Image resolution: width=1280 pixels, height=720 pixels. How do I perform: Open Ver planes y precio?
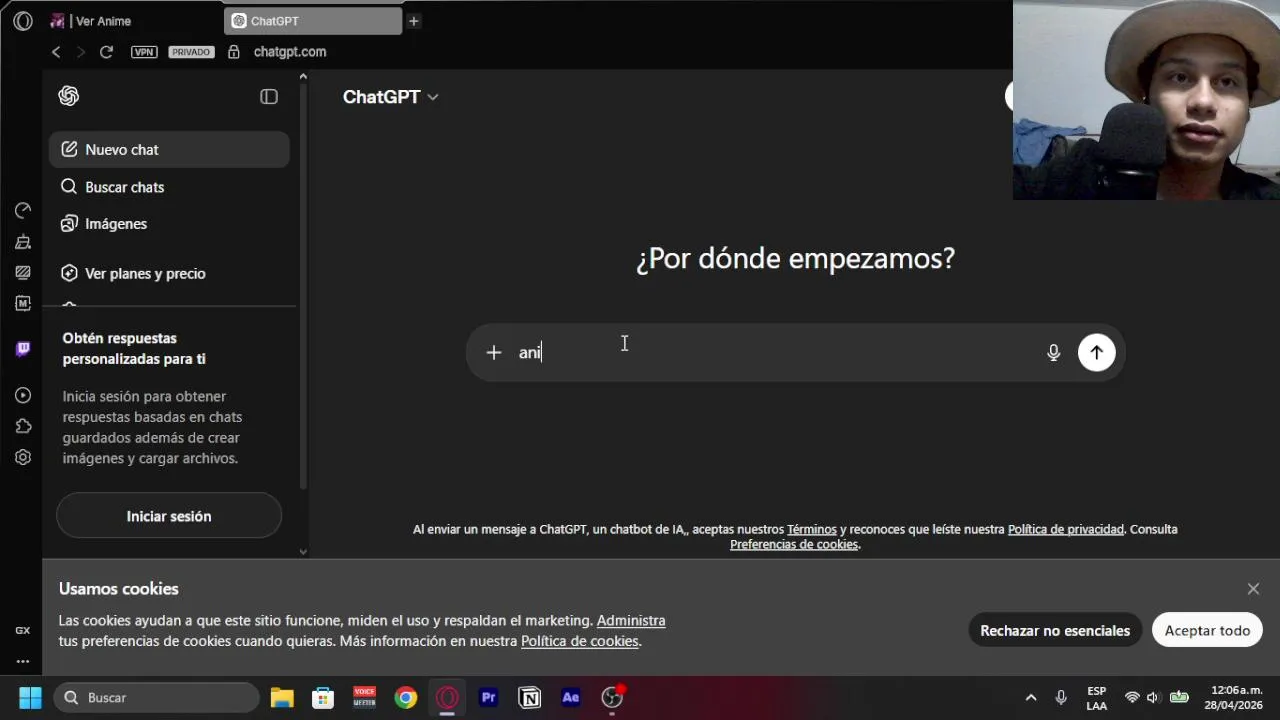click(x=169, y=273)
